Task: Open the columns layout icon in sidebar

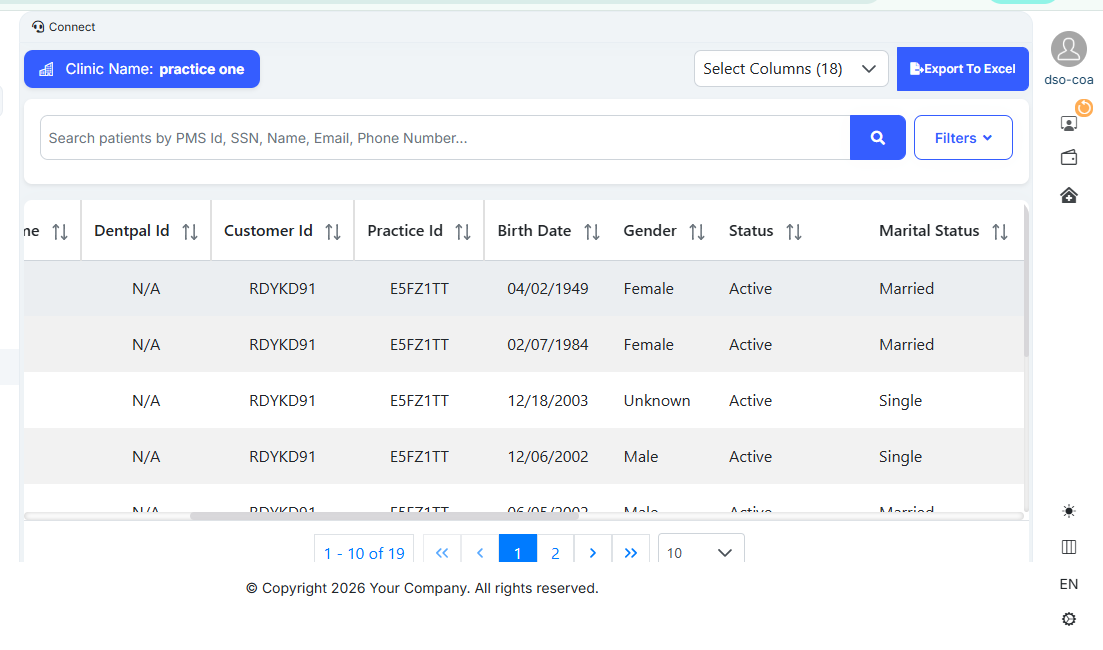Action: [1068, 547]
